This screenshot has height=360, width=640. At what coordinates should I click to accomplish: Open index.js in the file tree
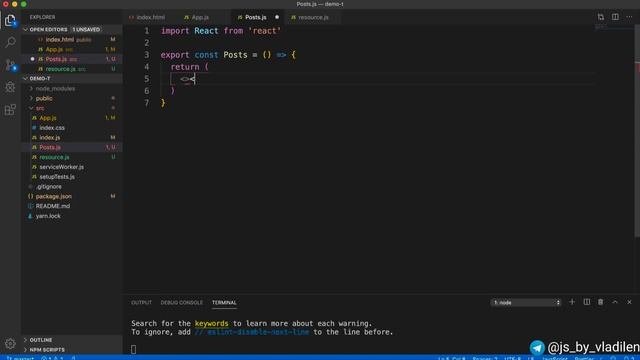(x=72, y=137)
